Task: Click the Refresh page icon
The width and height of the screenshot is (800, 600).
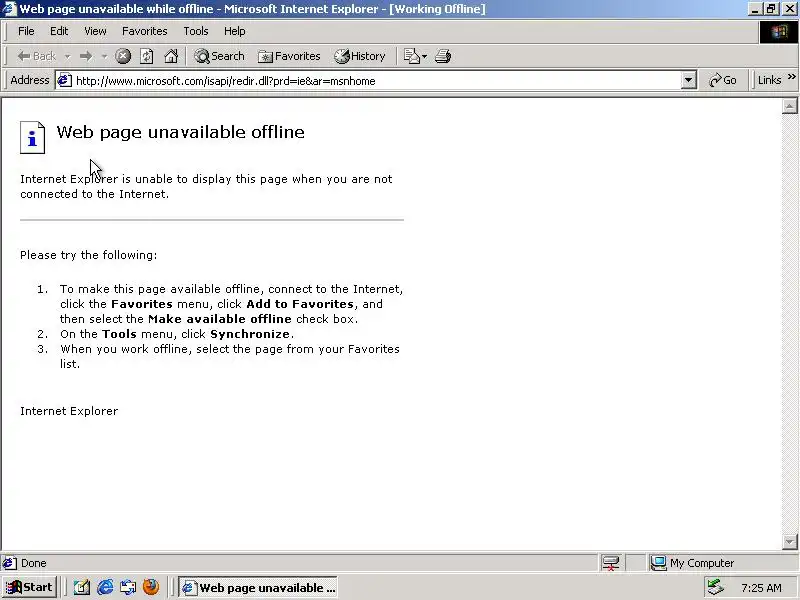Action: [147, 56]
